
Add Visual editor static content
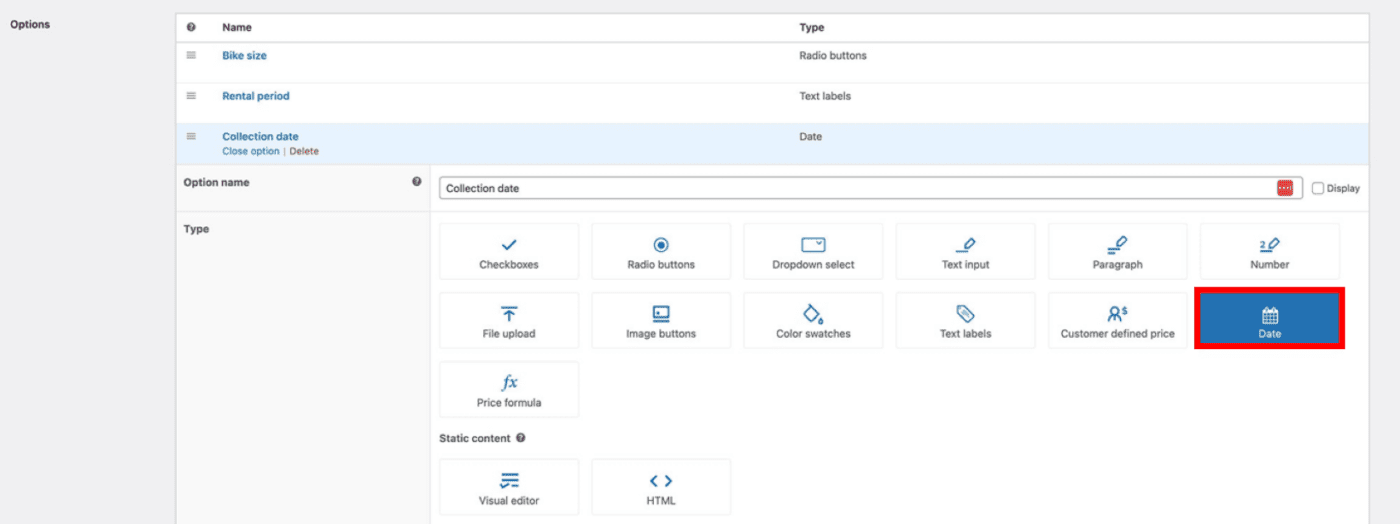(x=508, y=487)
